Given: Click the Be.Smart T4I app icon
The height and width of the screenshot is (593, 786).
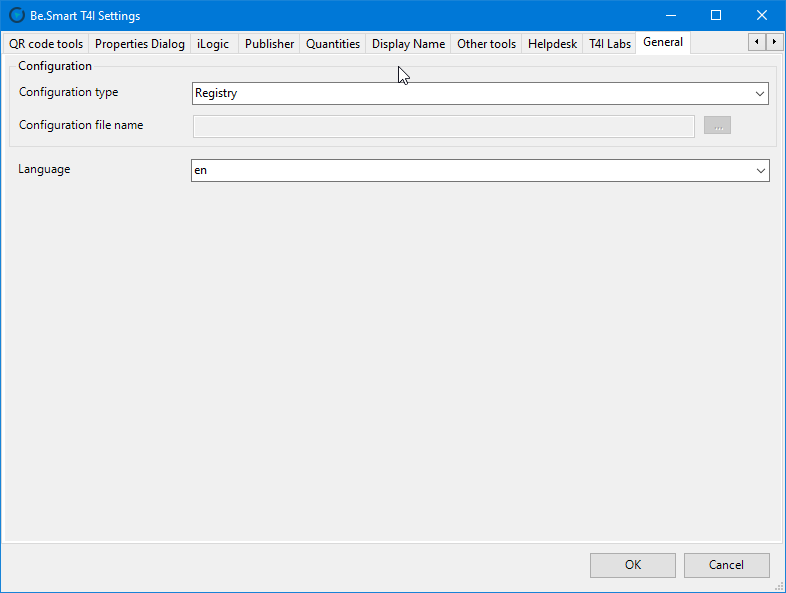Looking at the screenshot, I should pyautogui.click(x=16, y=15).
